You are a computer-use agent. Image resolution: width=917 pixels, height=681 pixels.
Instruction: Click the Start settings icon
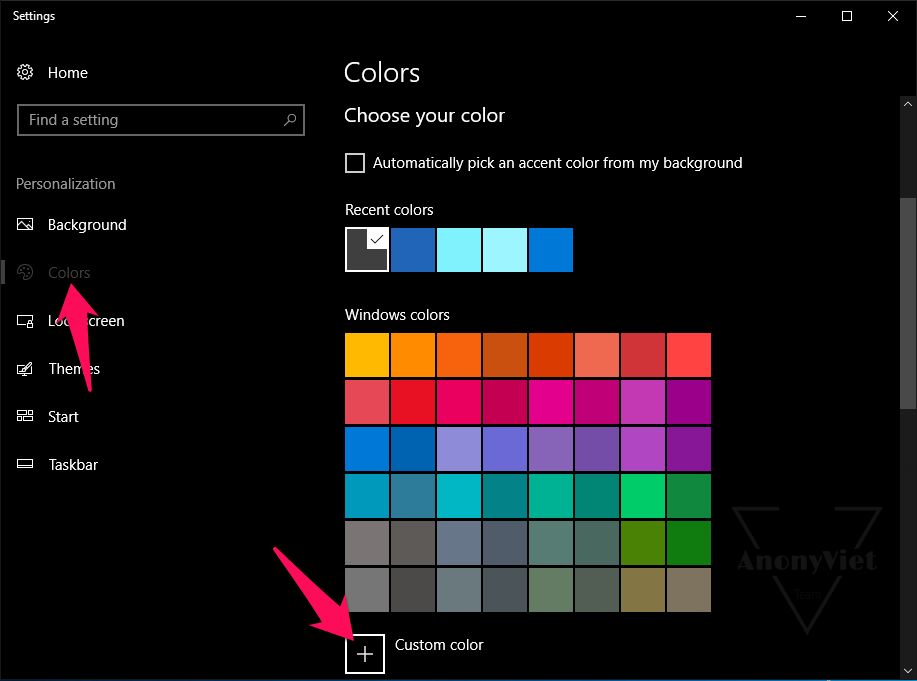[25, 416]
